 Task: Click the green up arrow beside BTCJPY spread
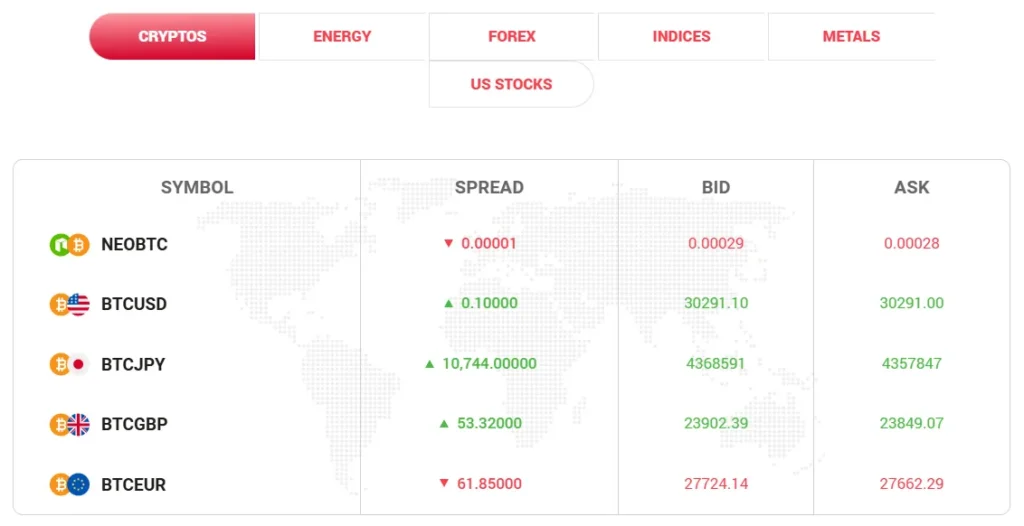[x=429, y=364]
